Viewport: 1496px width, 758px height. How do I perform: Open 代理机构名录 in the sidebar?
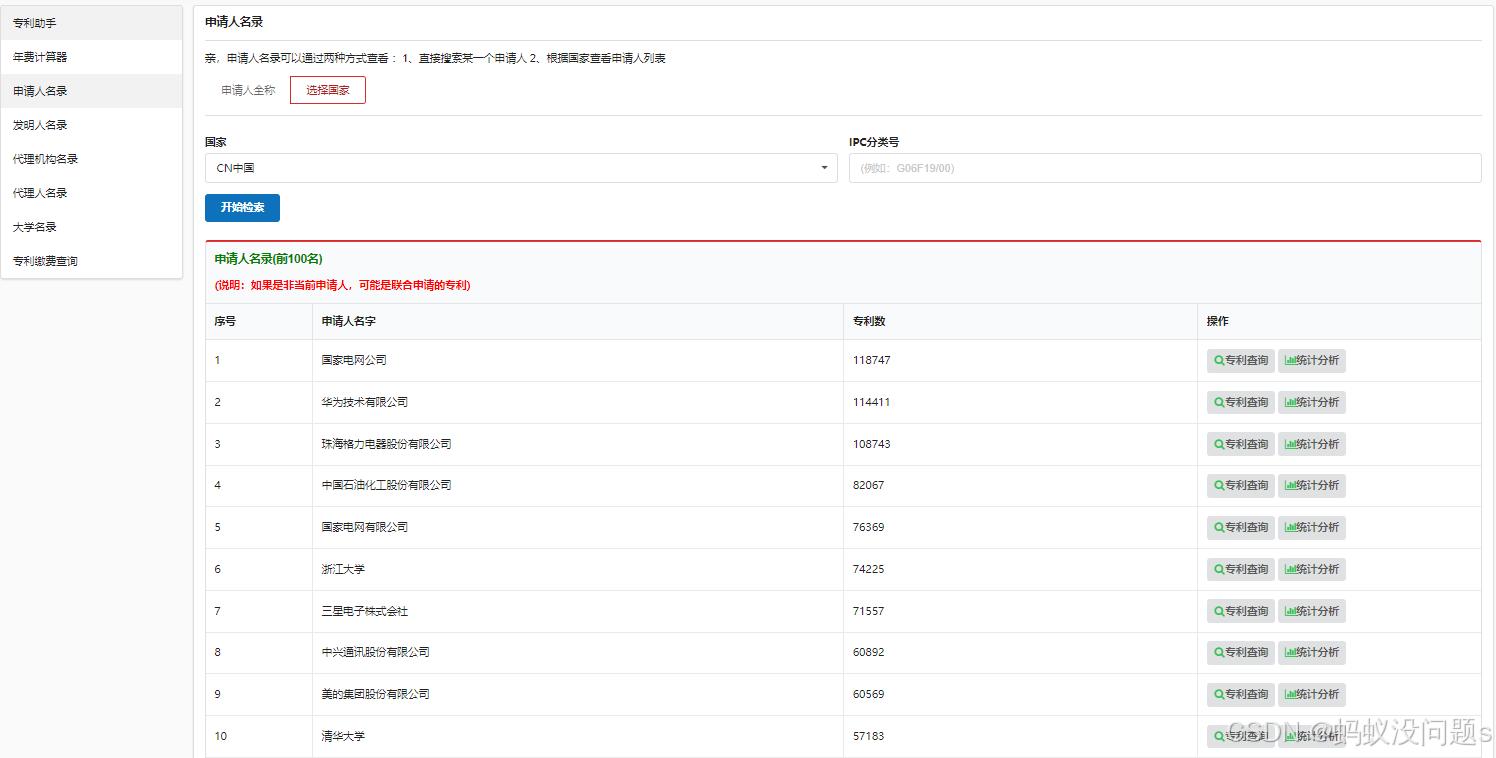point(91,159)
